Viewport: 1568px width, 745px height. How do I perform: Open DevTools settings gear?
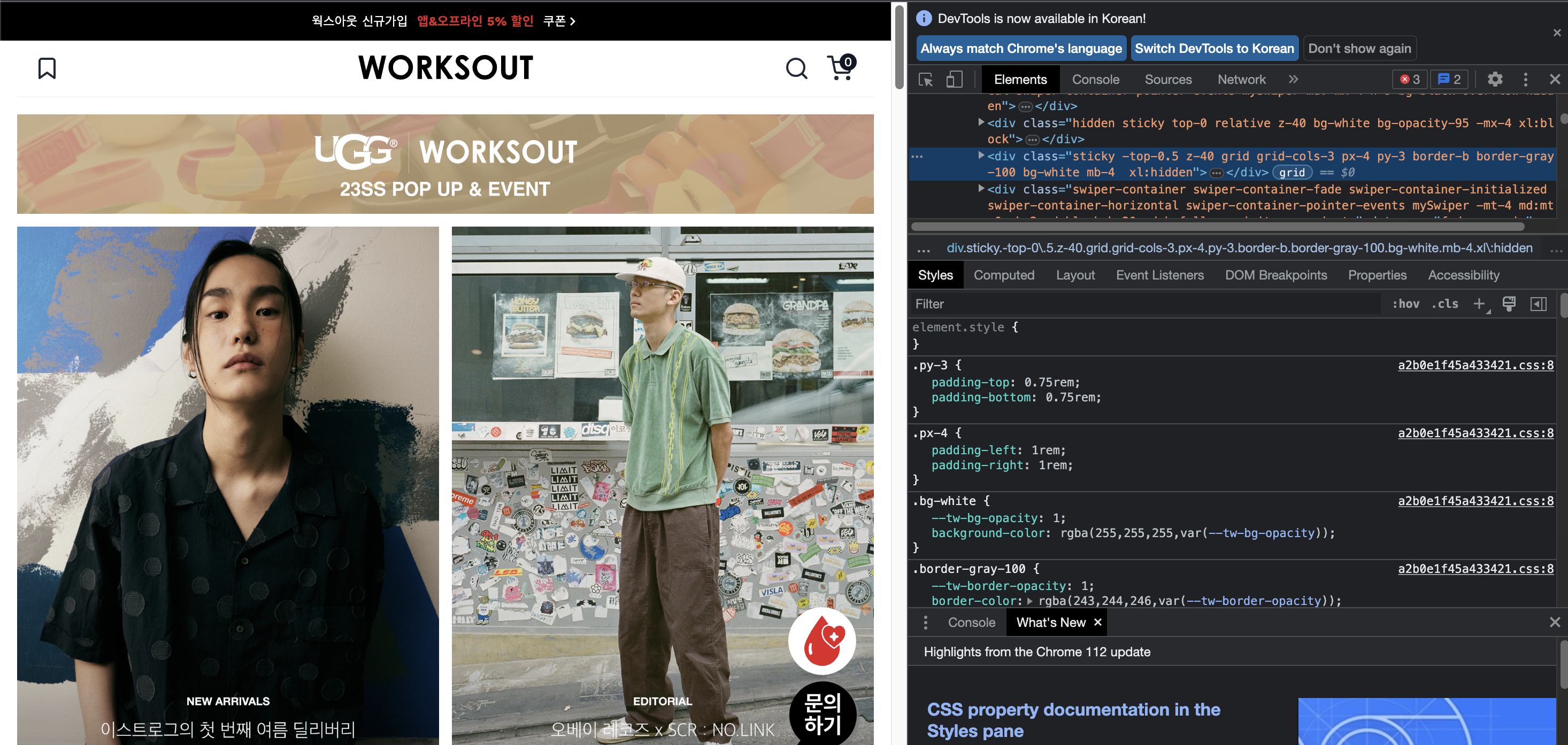point(1495,80)
